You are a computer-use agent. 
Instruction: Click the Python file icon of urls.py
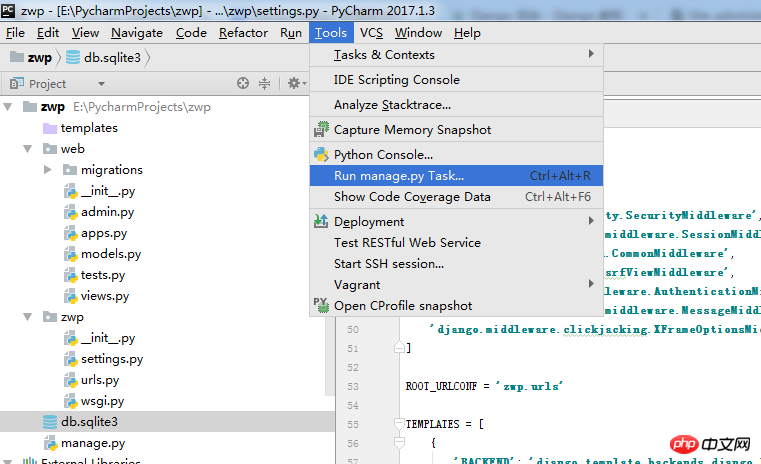pos(71,380)
